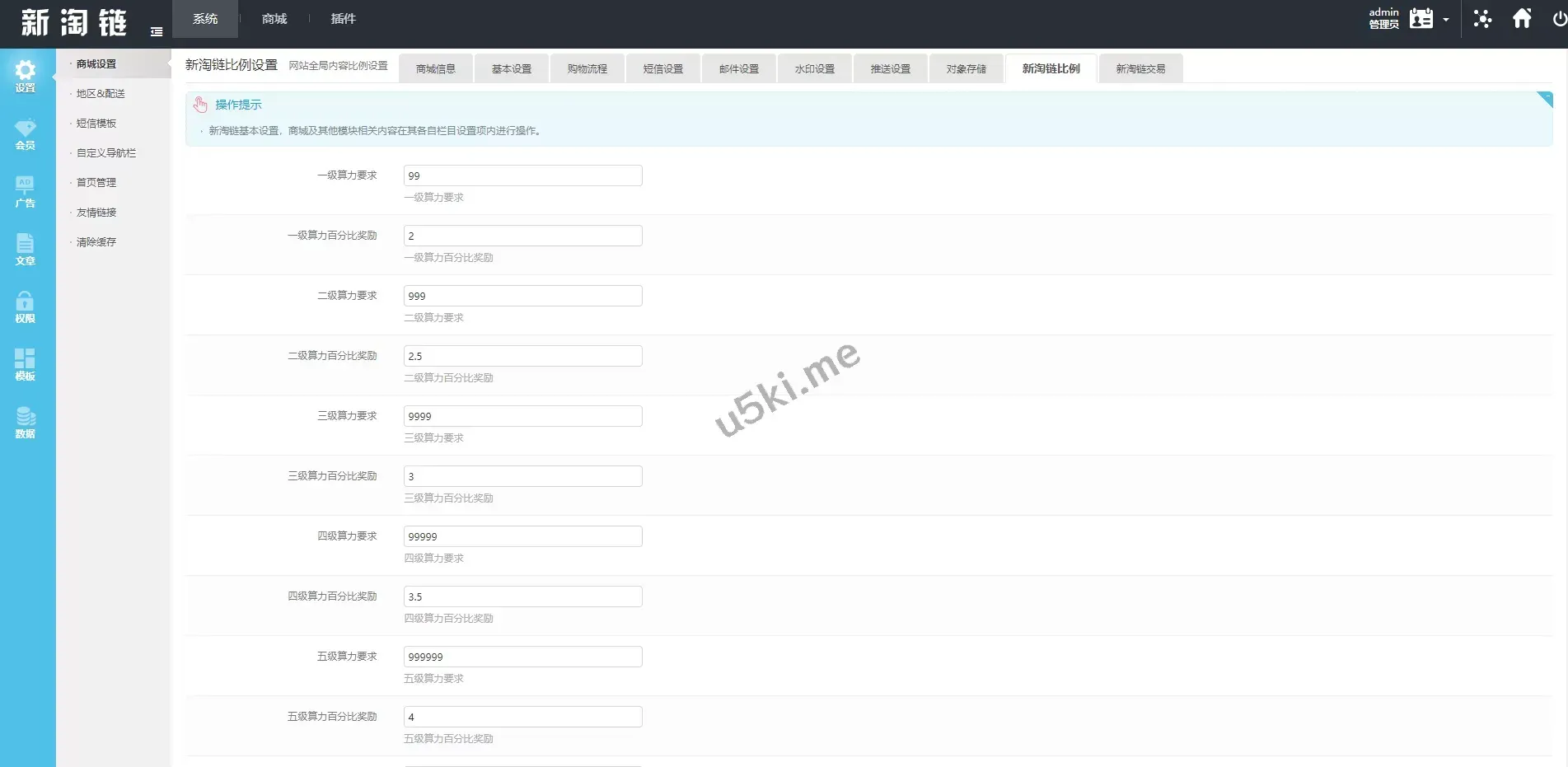Open 短信模板 in the side menu
Viewport: 1568px width, 767px height.
point(96,124)
